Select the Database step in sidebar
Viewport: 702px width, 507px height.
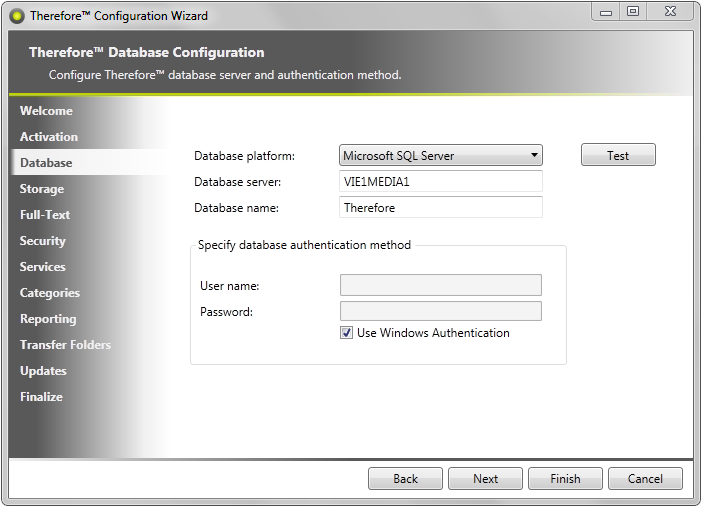pos(46,163)
